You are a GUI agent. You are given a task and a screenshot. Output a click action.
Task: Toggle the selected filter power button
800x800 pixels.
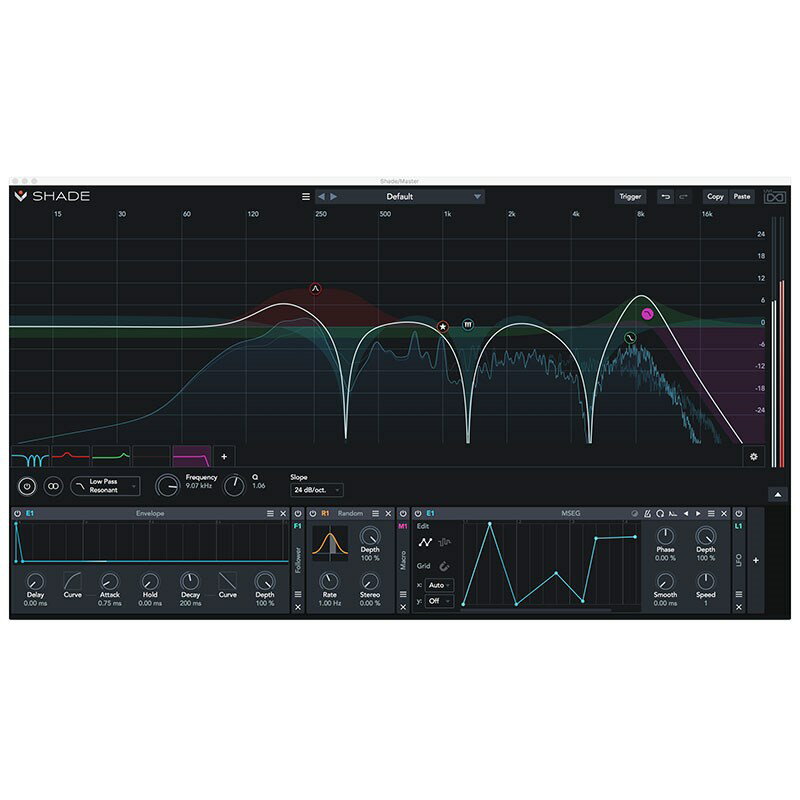coord(27,486)
